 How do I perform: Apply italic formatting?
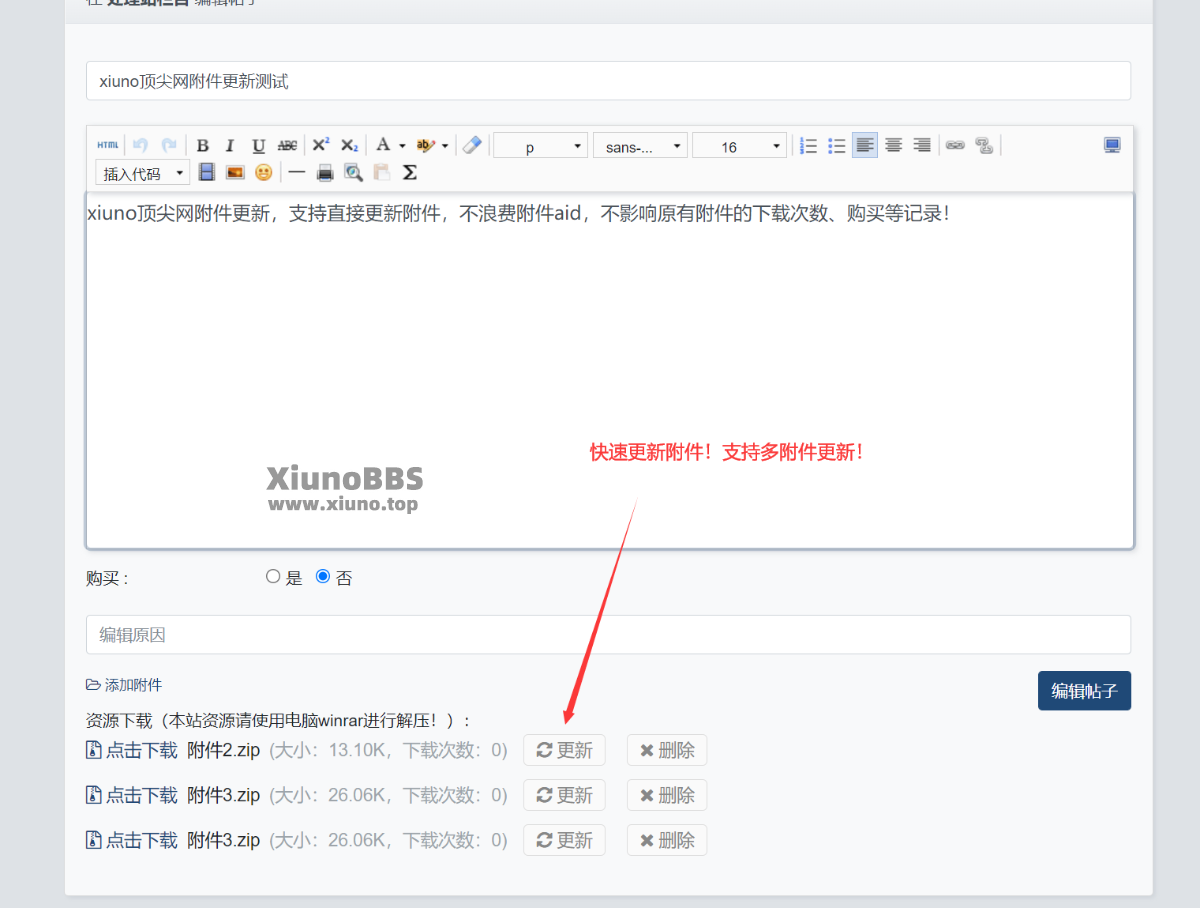click(230, 146)
